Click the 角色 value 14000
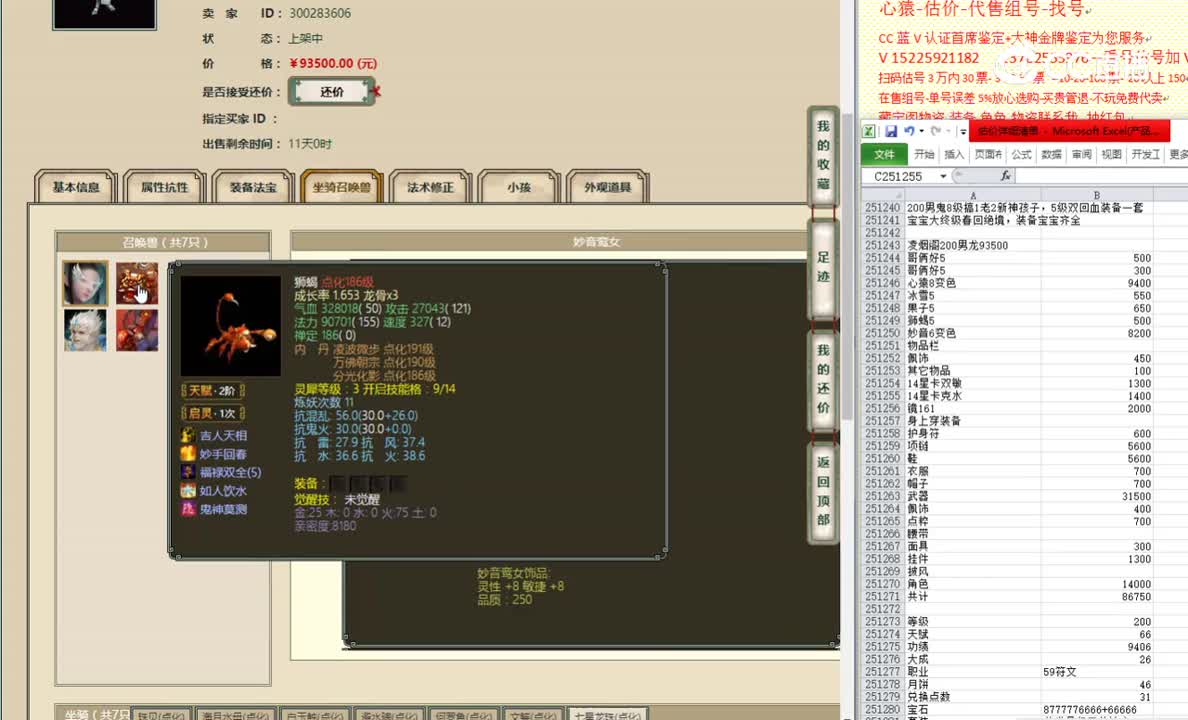This screenshot has width=1188, height=720. (x=1136, y=584)
